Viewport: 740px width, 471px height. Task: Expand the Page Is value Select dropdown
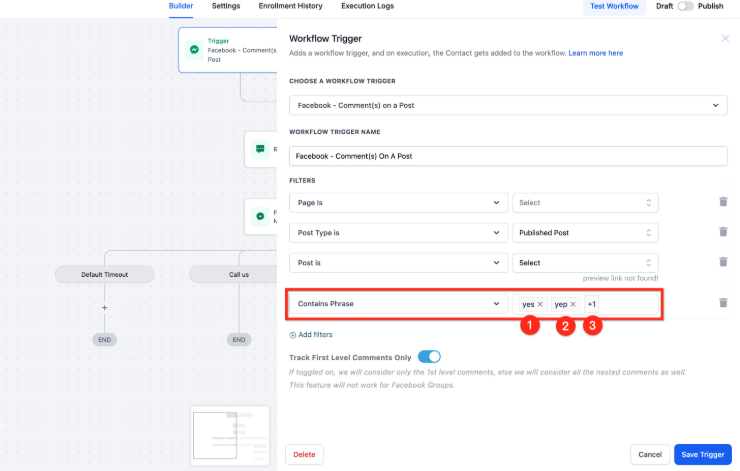coord(585,202)
